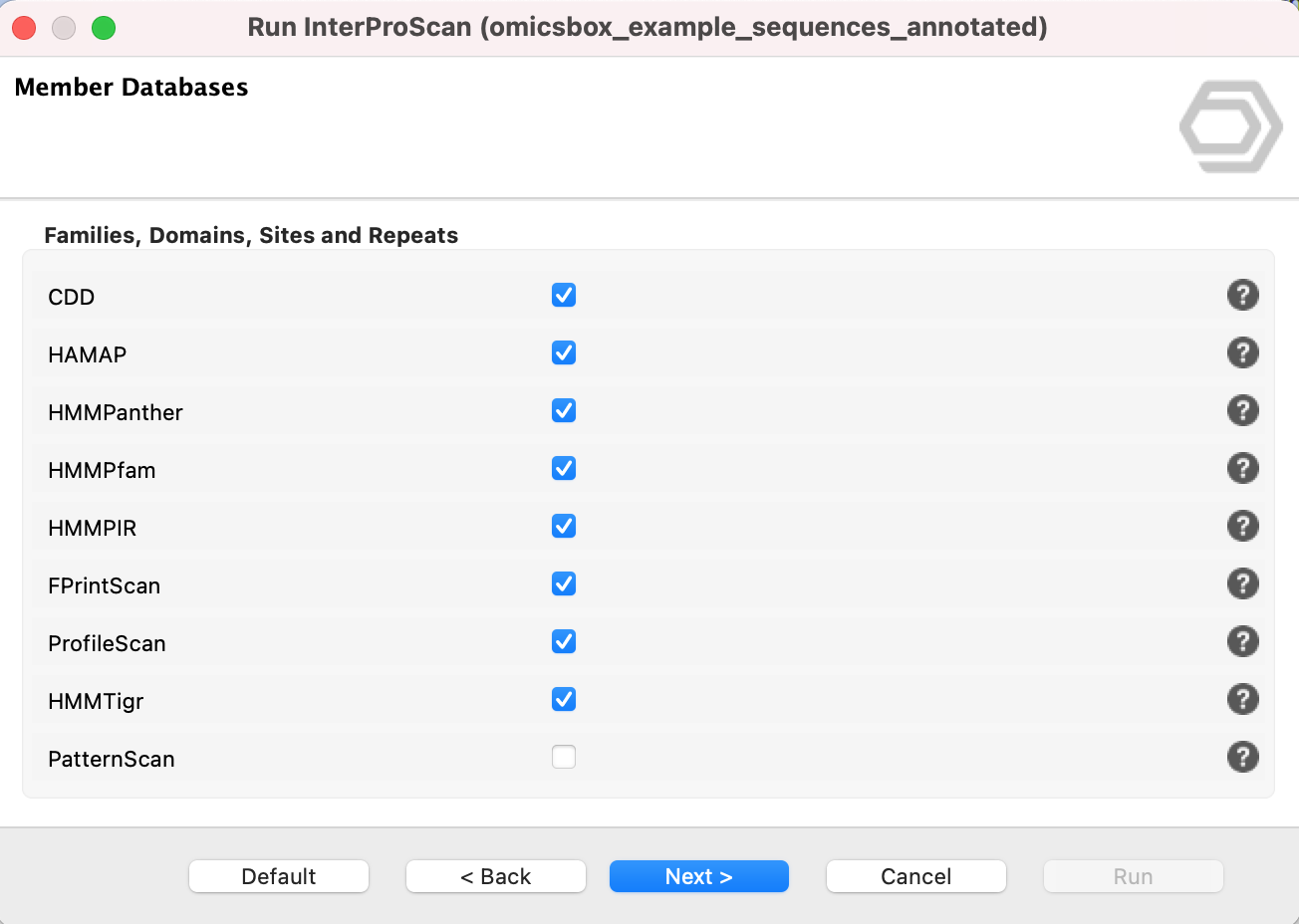
Task: Click the FPrintScan help icon
Action: 1242,584
